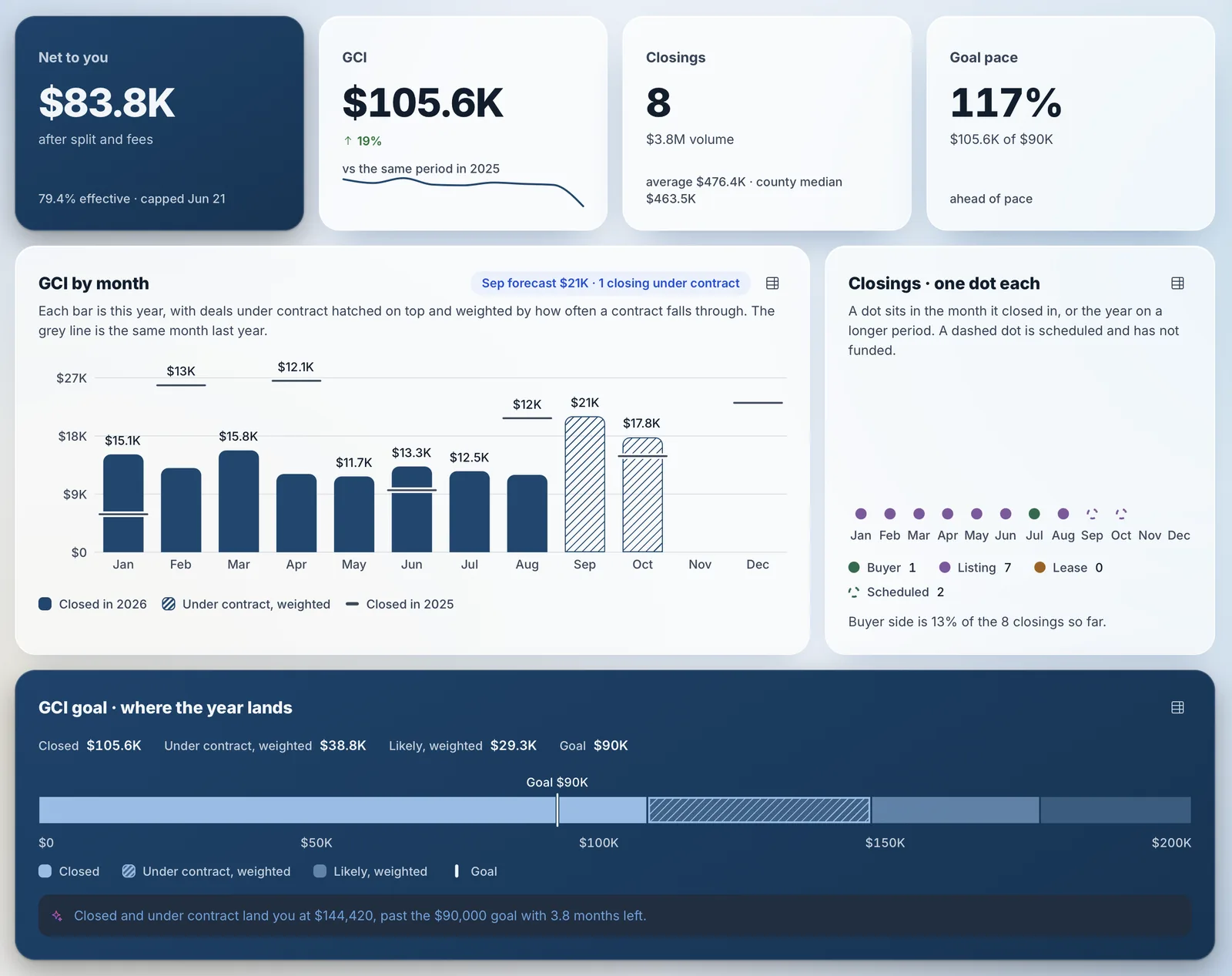Screen dimensions: 1232x976
Task: Toggle Under contract, weighted chart legend
Action: (x=246, y=604)
